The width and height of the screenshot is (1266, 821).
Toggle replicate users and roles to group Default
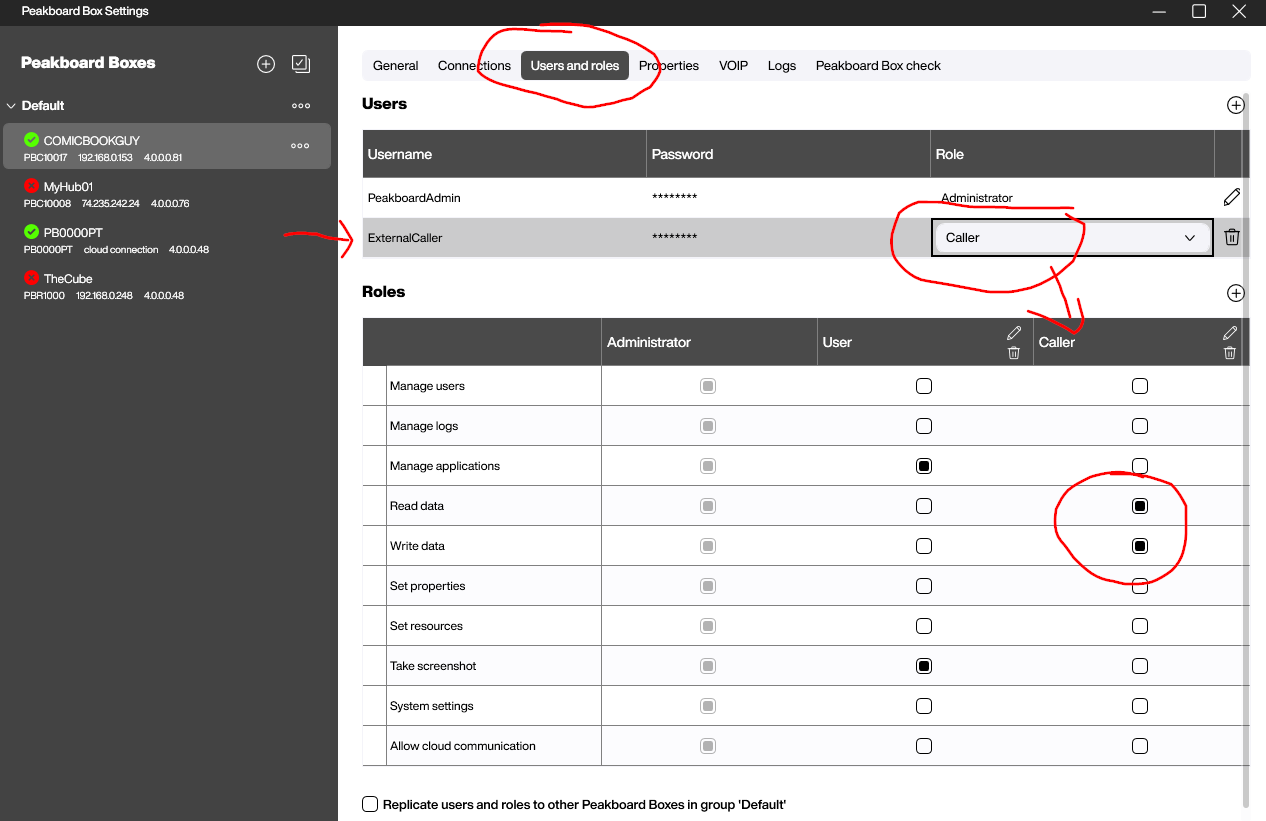click(370, 804)
